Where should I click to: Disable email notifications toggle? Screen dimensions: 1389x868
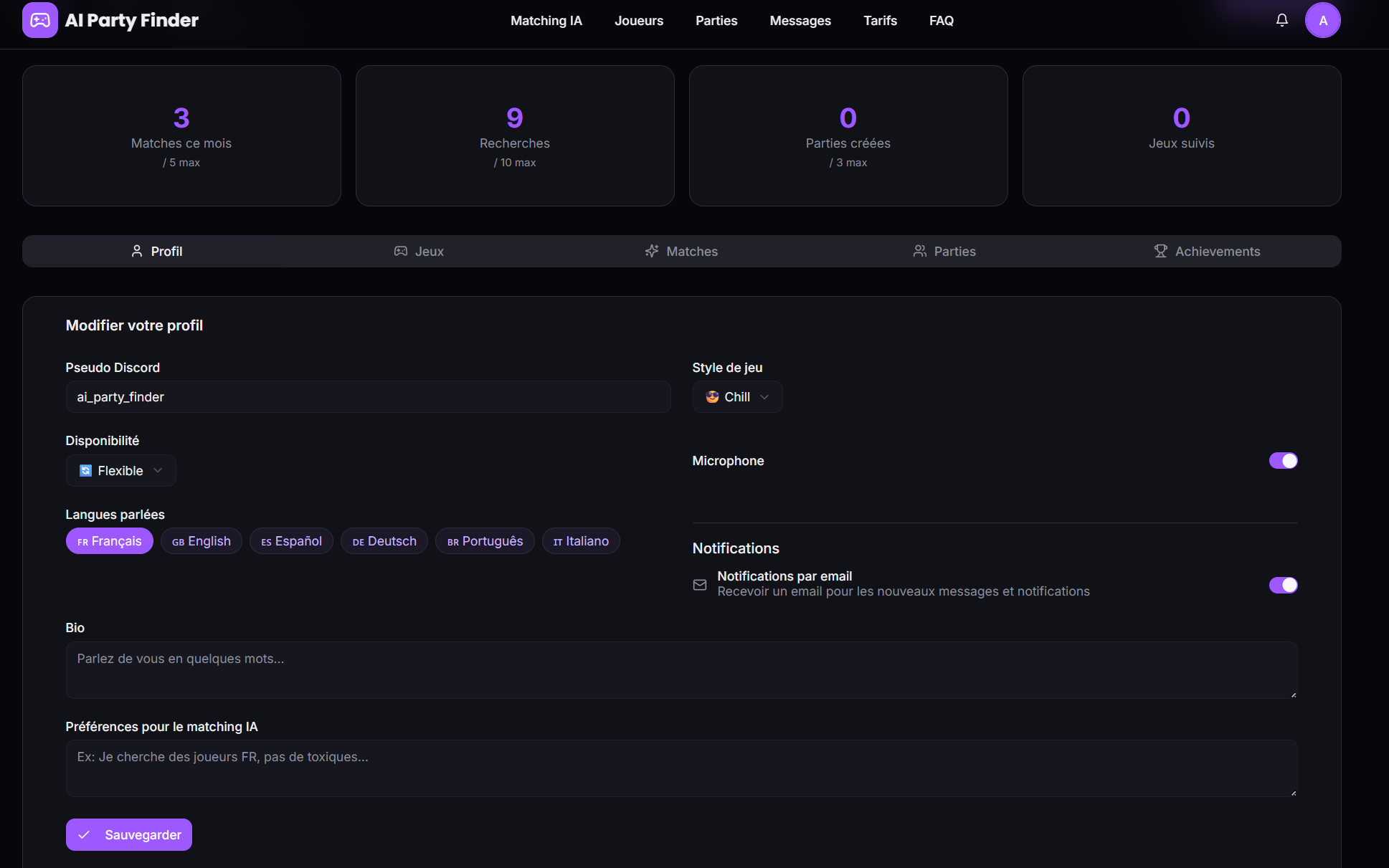[1283, 585]
